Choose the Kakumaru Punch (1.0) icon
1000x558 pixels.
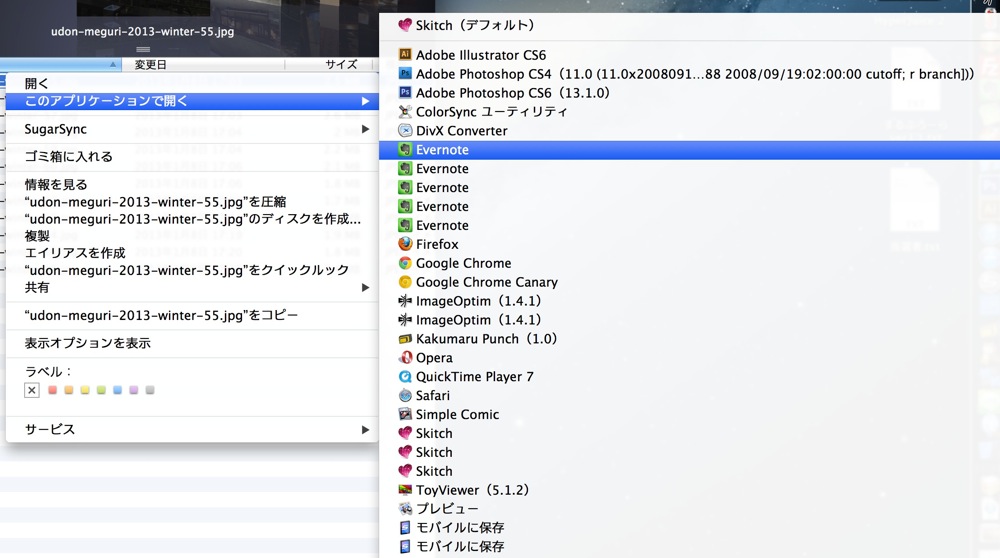405,339
